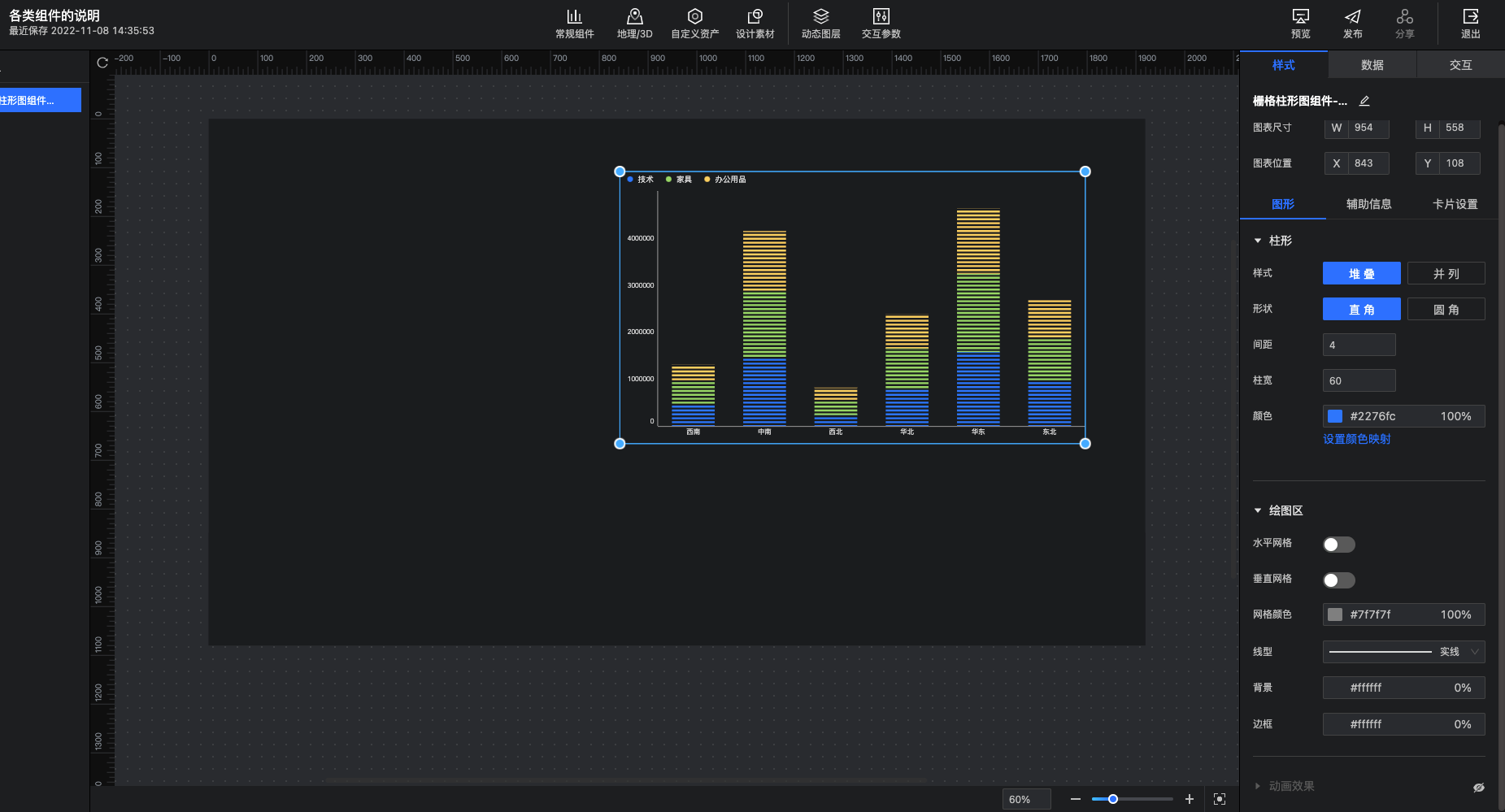Click the 背景 color field
The image size is (1505, 812).
pyautogui.click(x=1404, y=688)
